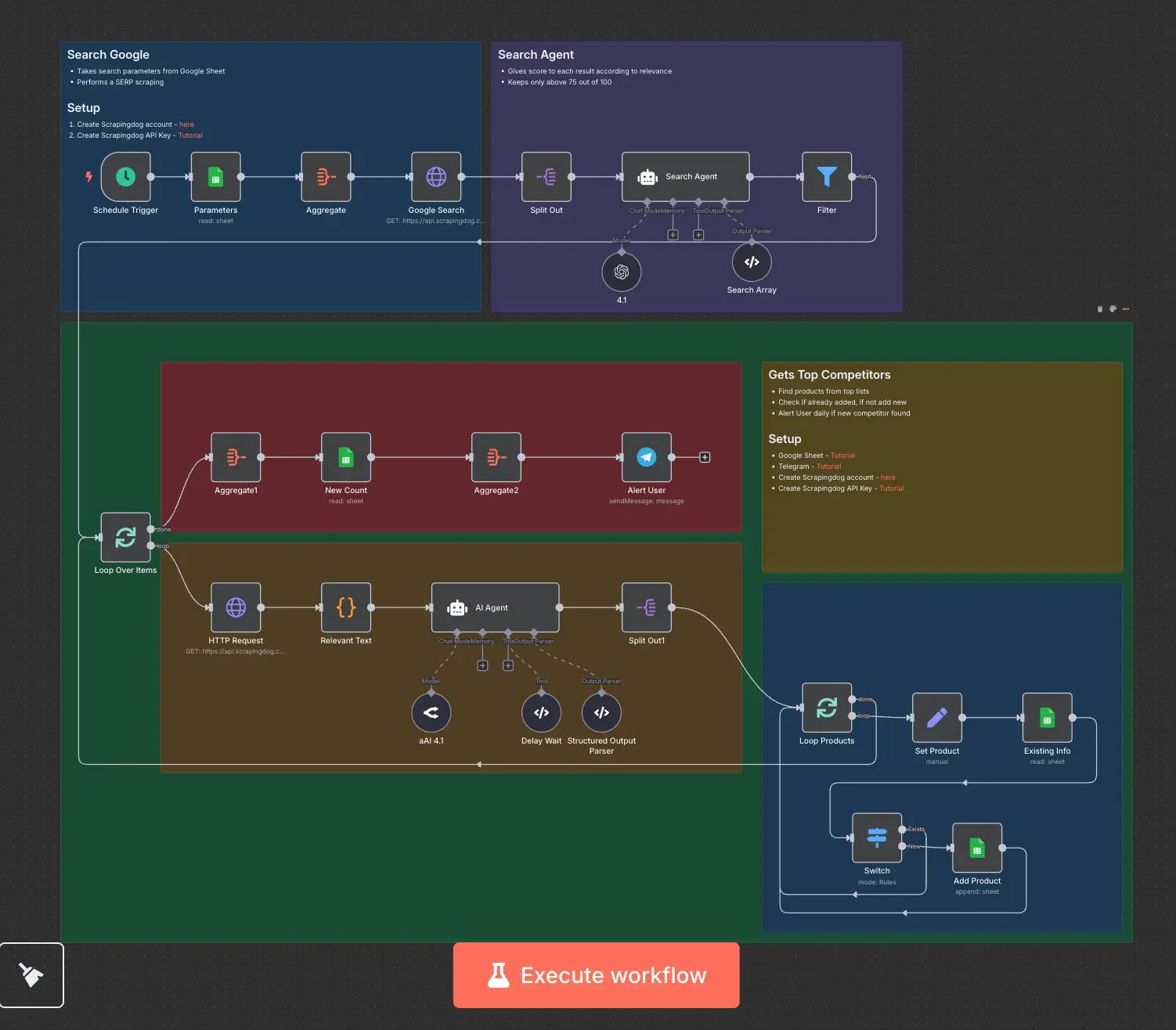Click the Execute workflow button
1176x1030 pixels.
[596, 975]
